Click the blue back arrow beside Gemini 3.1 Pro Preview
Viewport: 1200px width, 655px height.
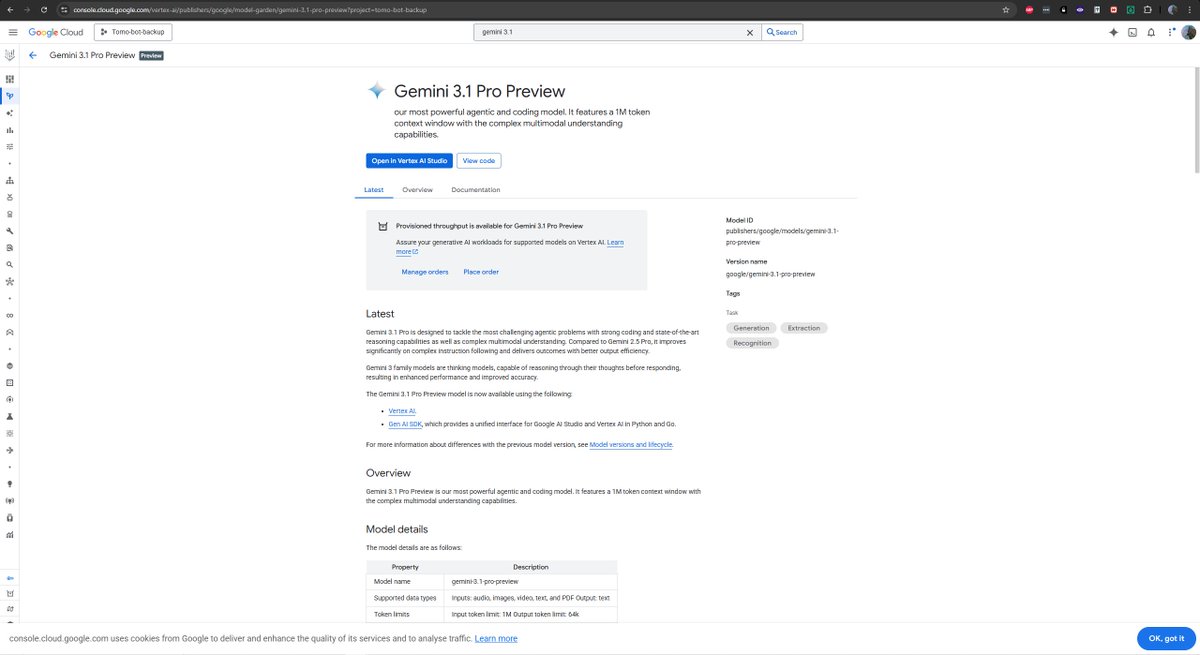click(33, 55)
